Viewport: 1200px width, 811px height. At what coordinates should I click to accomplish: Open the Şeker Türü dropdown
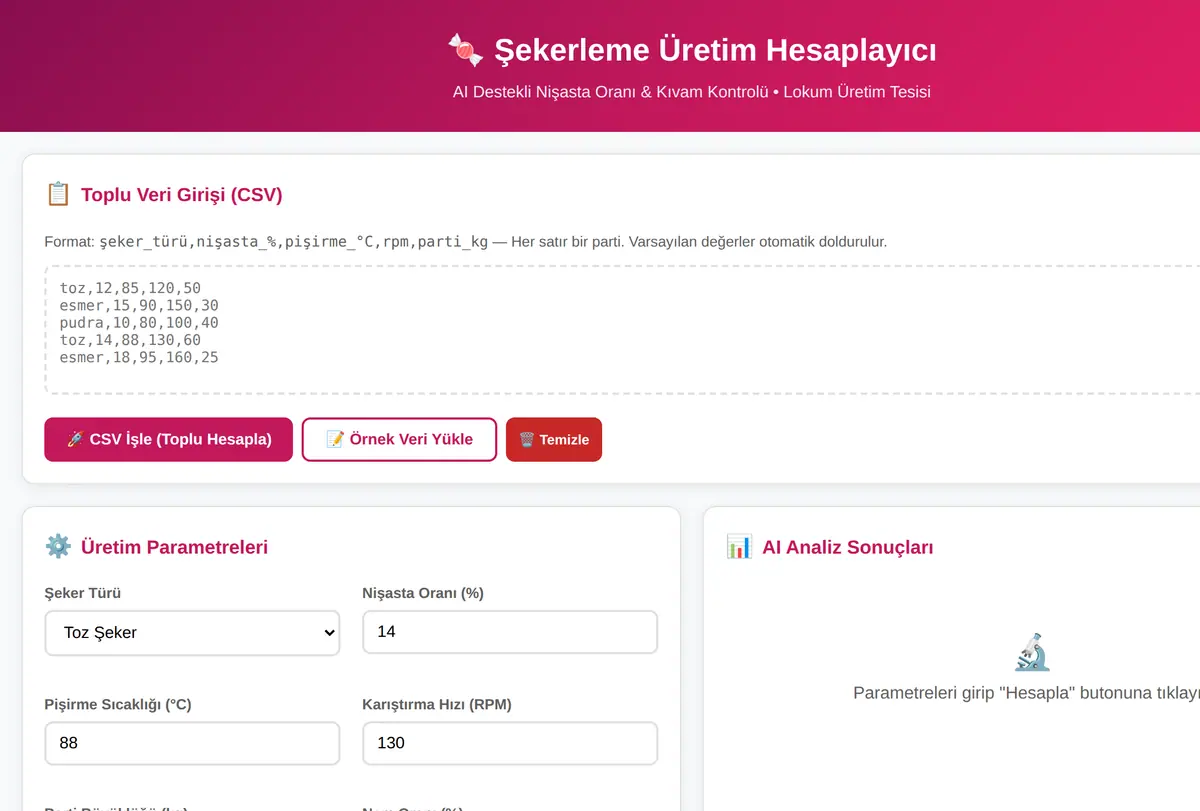(192, 632)
